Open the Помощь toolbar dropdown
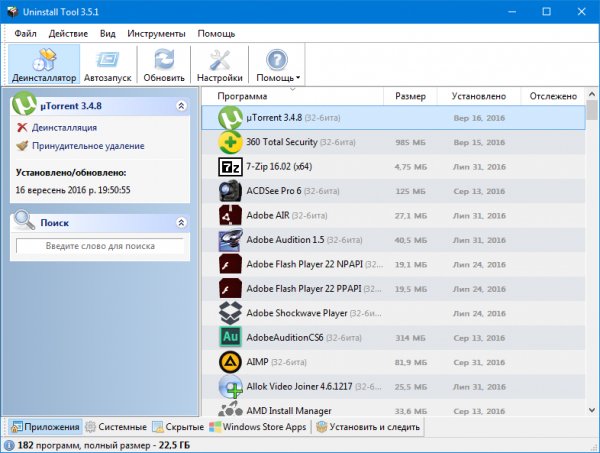Viewport: 600px width, 453px height. 277,64
